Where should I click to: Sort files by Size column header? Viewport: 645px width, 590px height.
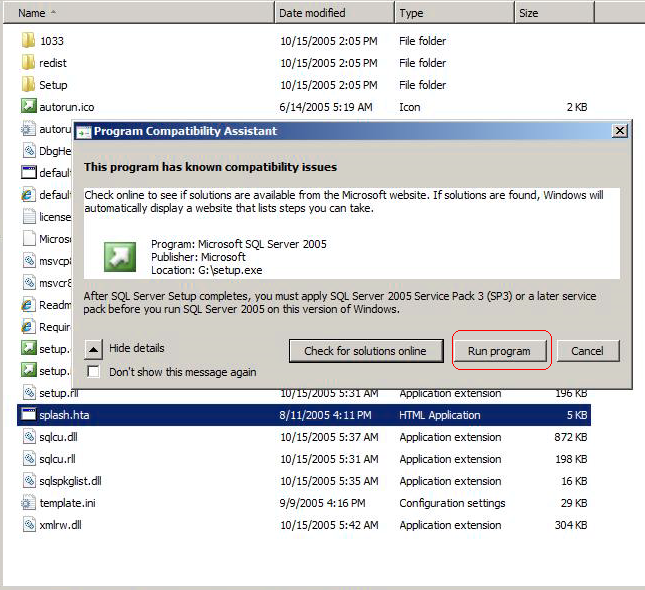pyautogui.click(x=553, y=13)
